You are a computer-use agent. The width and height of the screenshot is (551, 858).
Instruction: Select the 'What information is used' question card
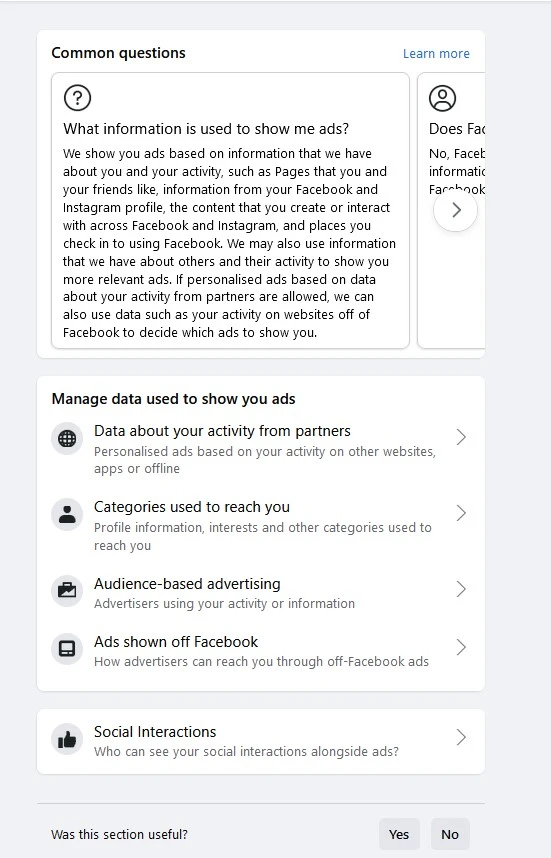pos(230,211)
